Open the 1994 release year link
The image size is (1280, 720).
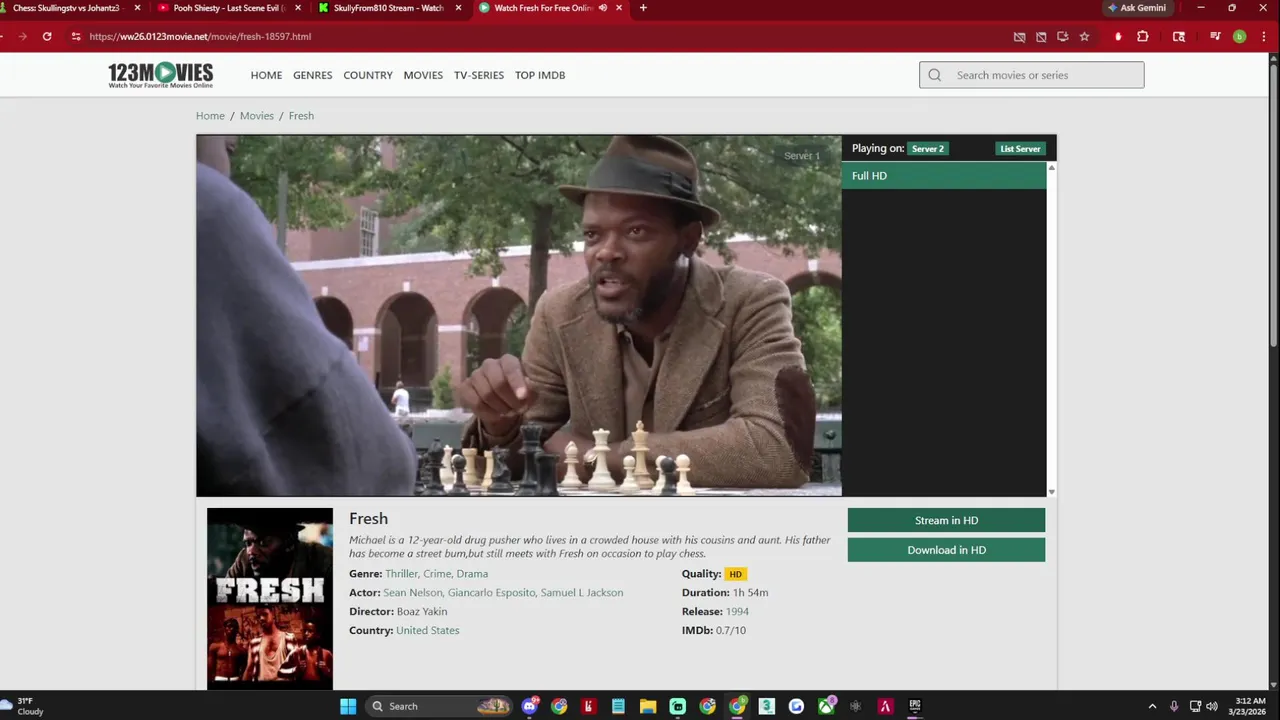click(x=737, y=612)
